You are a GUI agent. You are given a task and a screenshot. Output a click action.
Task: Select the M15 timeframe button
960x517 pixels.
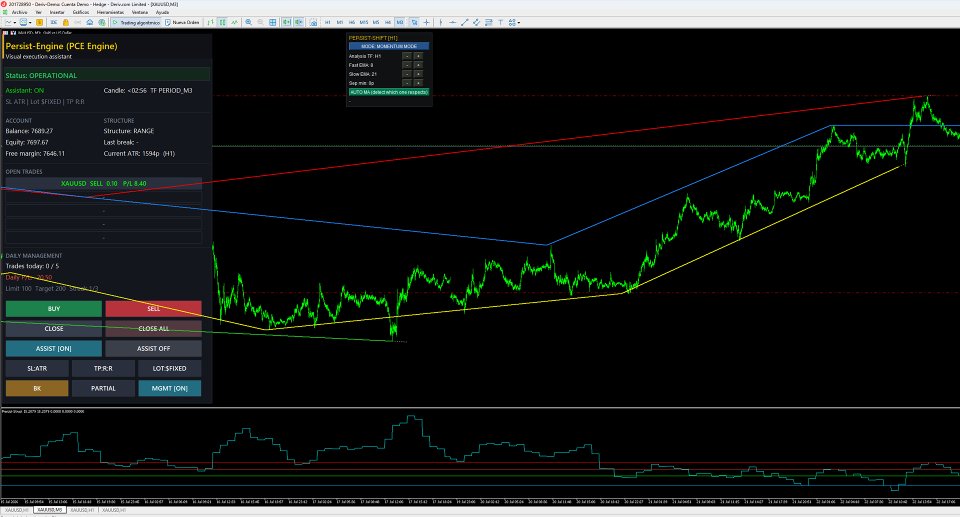click(364, 22)
